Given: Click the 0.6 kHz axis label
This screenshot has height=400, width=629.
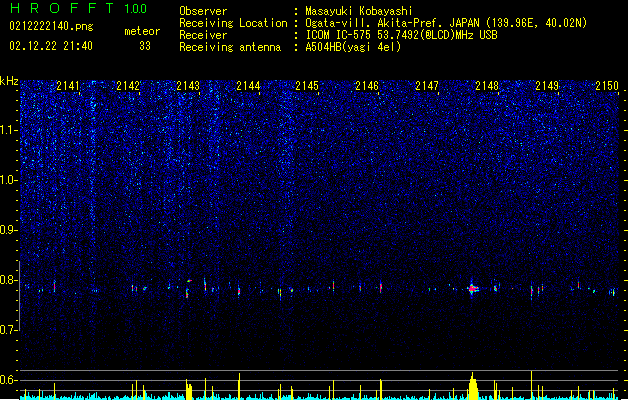Looking at the screenshot, I should pos(8,380).
